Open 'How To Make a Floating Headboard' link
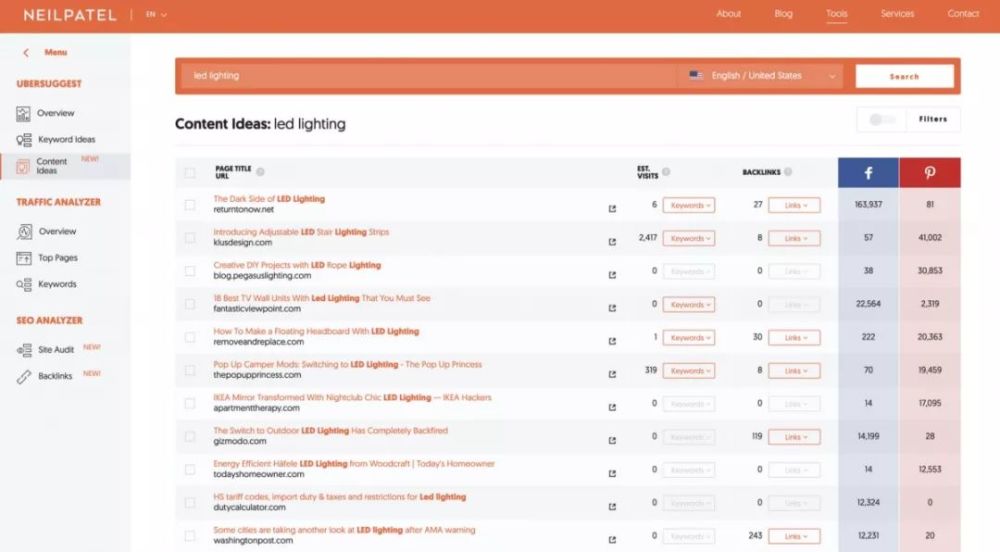Image resolution: width=1000 pixels, height=552 pixels. click(x=316, y=331)
